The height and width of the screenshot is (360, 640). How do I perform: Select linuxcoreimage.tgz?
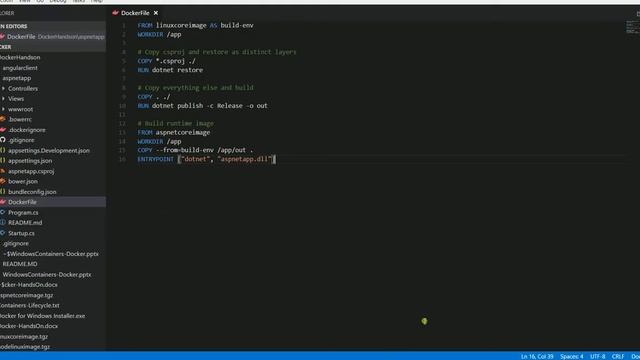(24, 336)
